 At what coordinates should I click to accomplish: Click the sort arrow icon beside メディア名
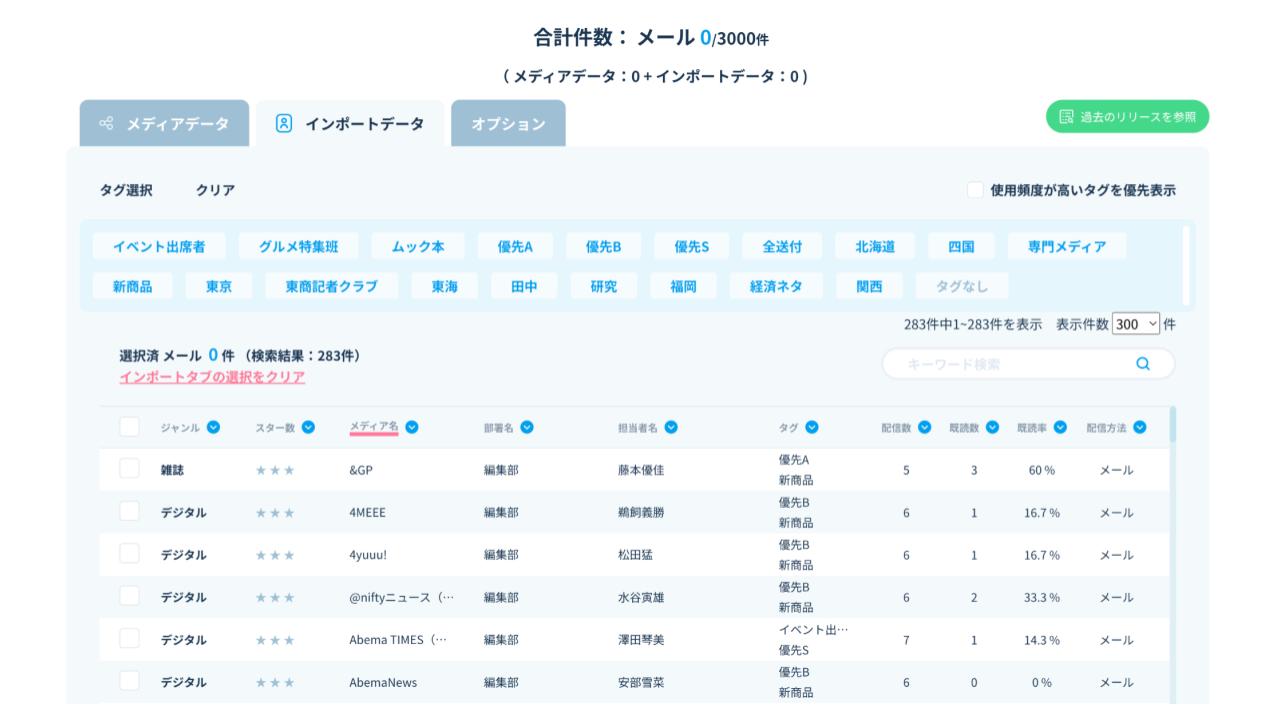(x=412, y=427)
